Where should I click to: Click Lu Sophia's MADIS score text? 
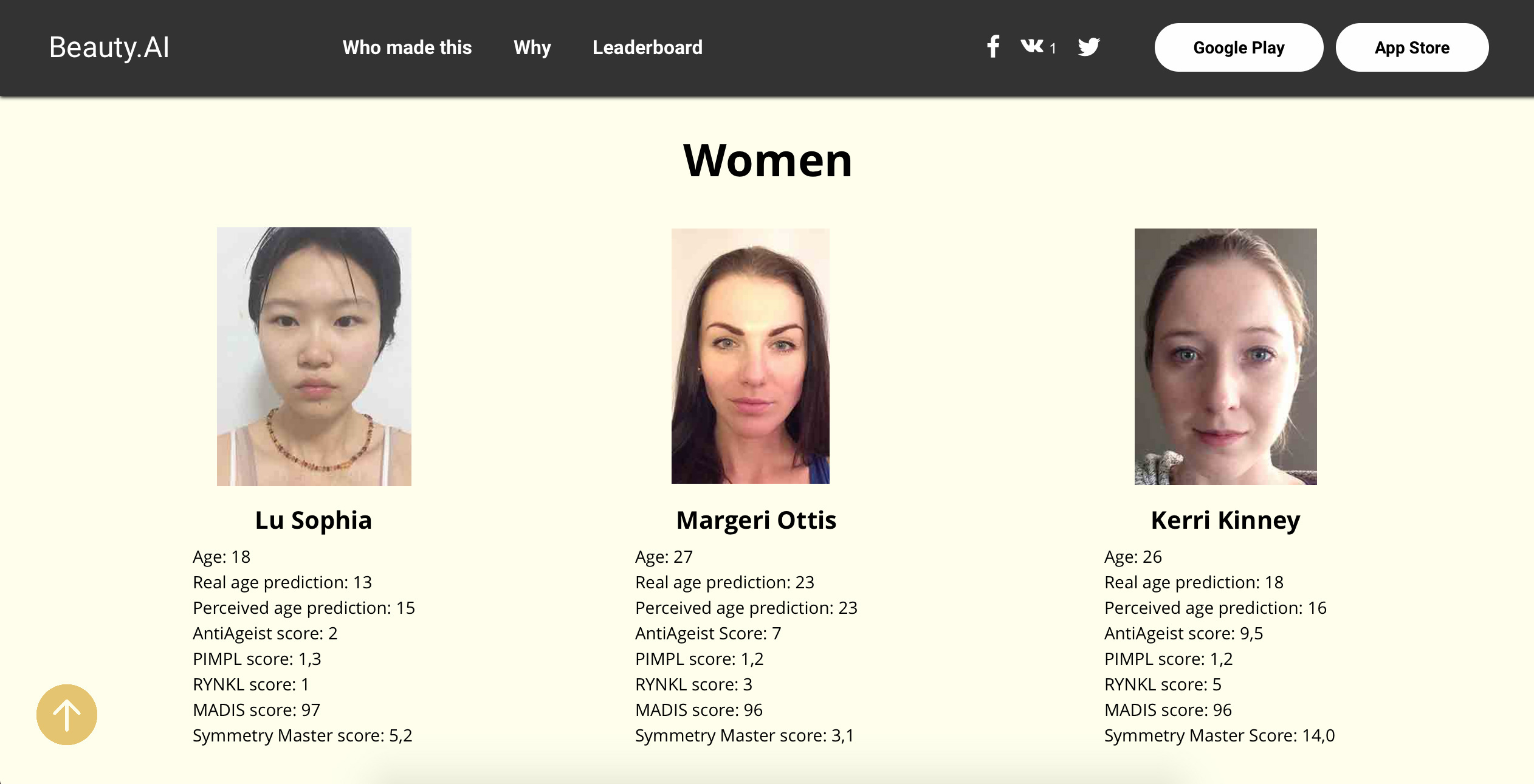click(x=256, y=710)
